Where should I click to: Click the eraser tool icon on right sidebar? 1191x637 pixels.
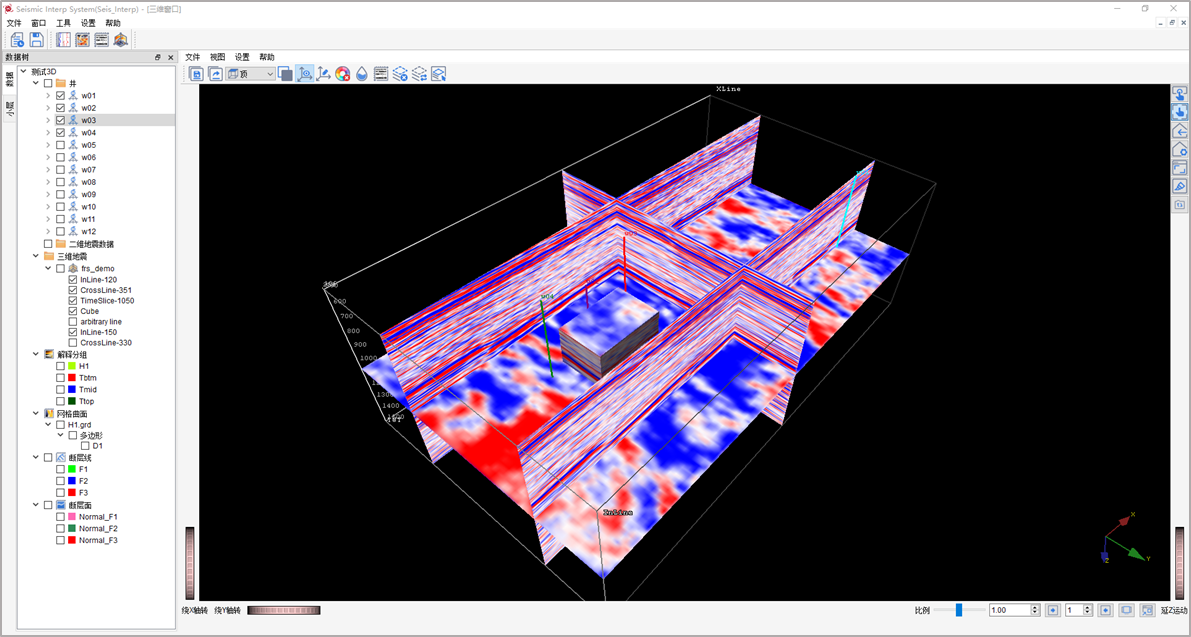(1180, 186)
